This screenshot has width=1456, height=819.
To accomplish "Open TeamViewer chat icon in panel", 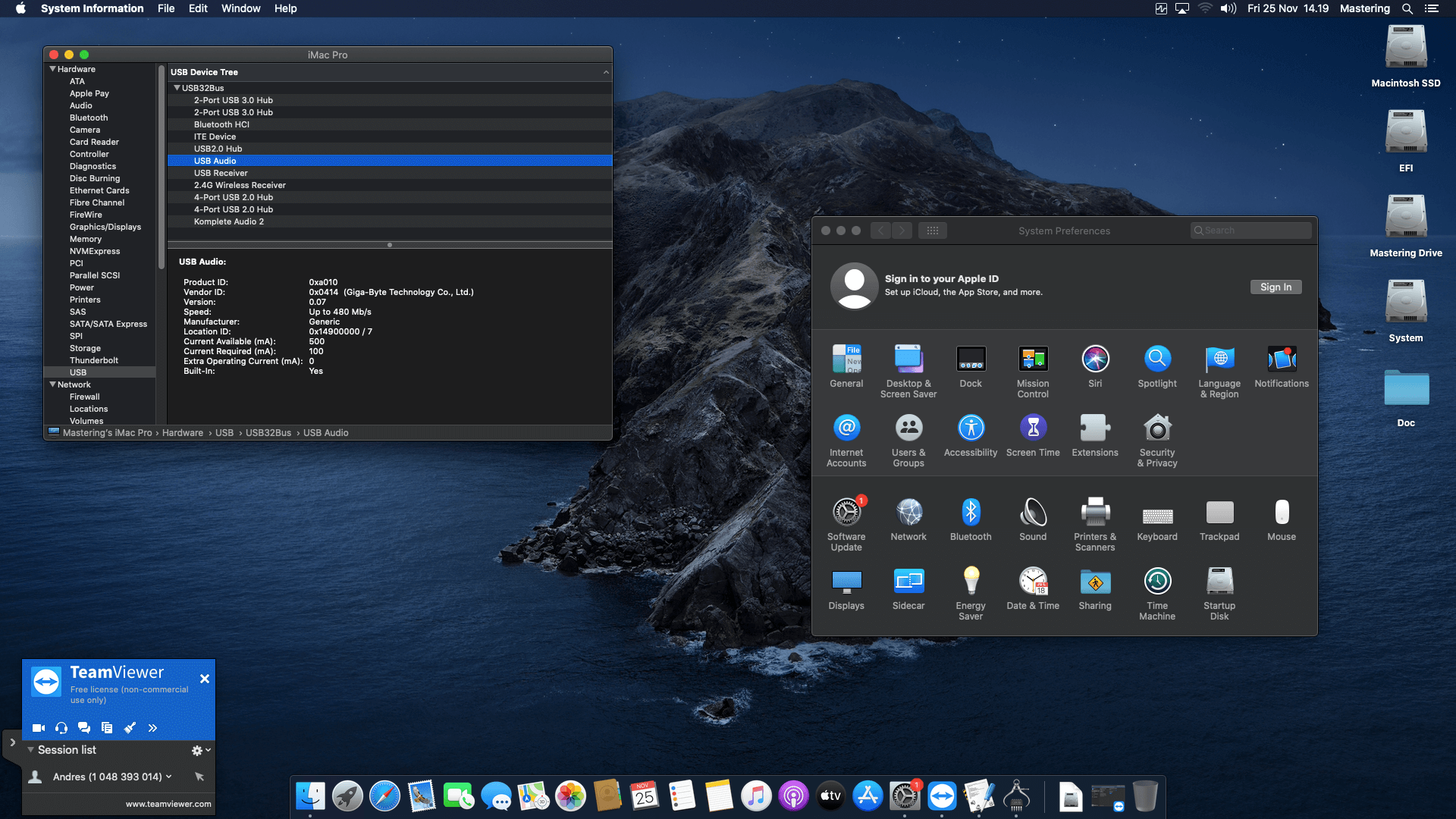I will 84,728.
